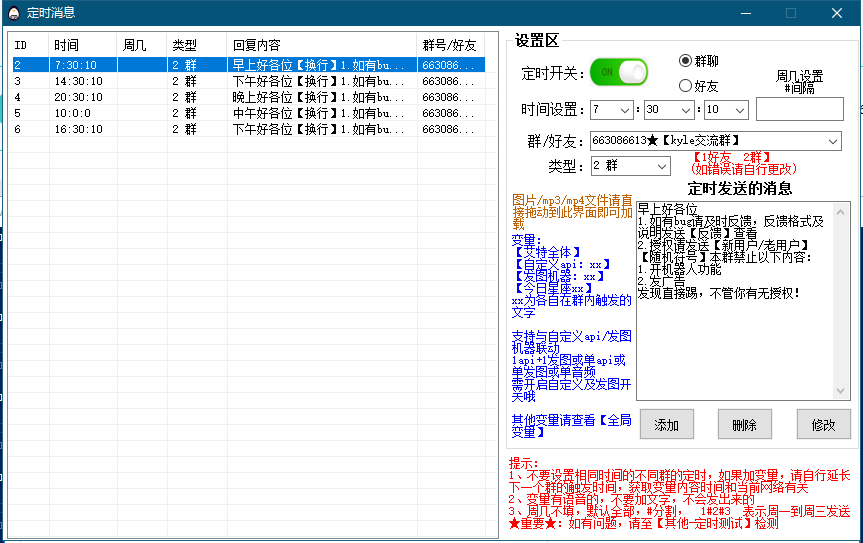Sort by the 时间 column header
Image resolution: width=863 pixels, height=543 pixels.
point(83,45)
